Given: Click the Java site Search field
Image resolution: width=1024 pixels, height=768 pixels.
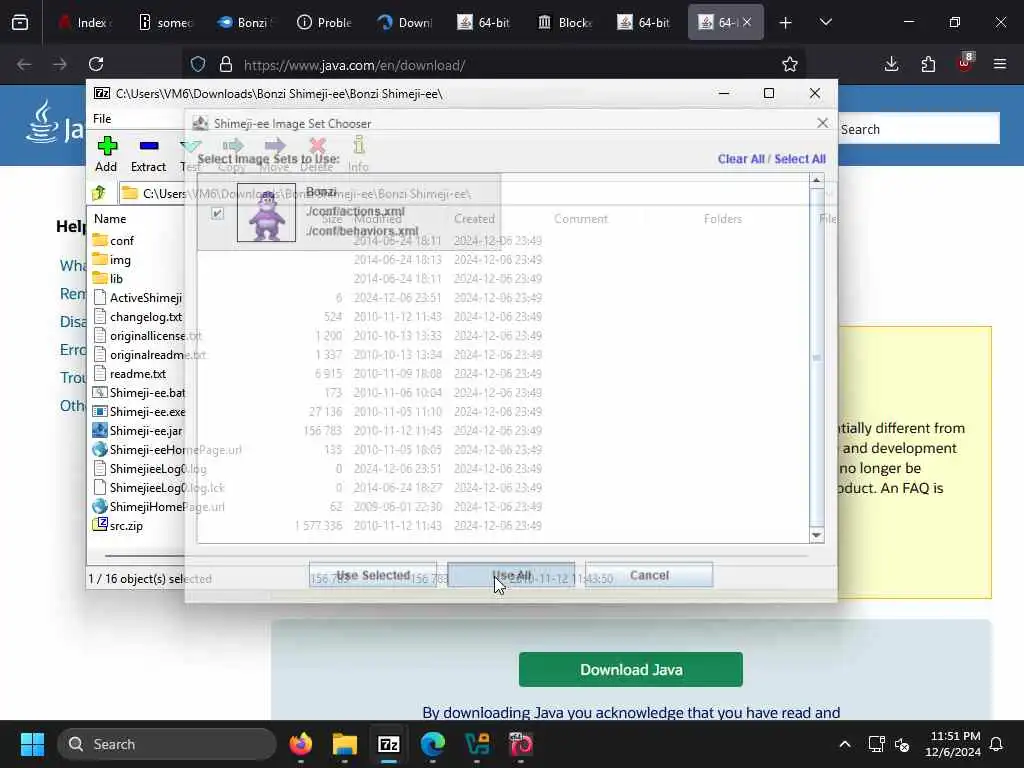Looking at the screenshot, I should (x=919, y=129).
